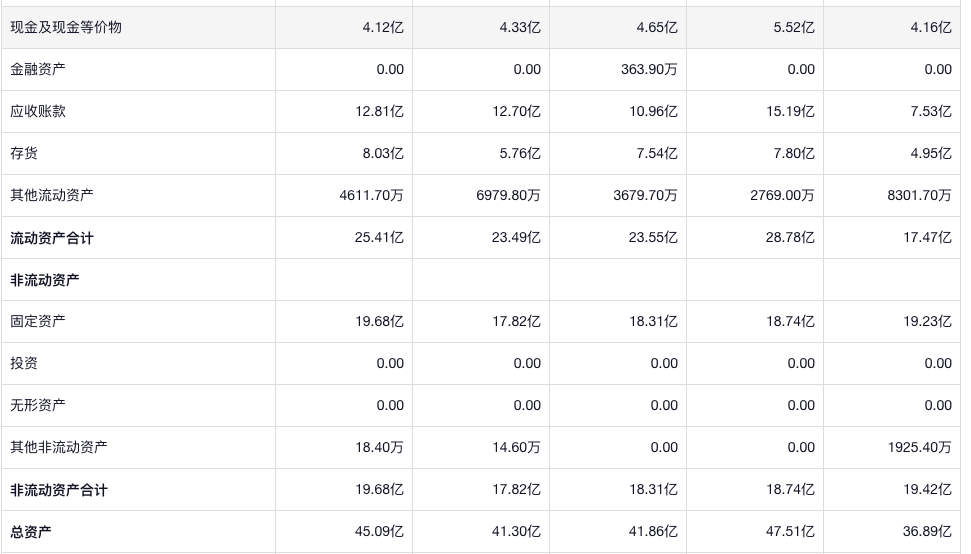Select the 金融资产 row label
The height and width of the screenshot is (554, 971).
39,70
